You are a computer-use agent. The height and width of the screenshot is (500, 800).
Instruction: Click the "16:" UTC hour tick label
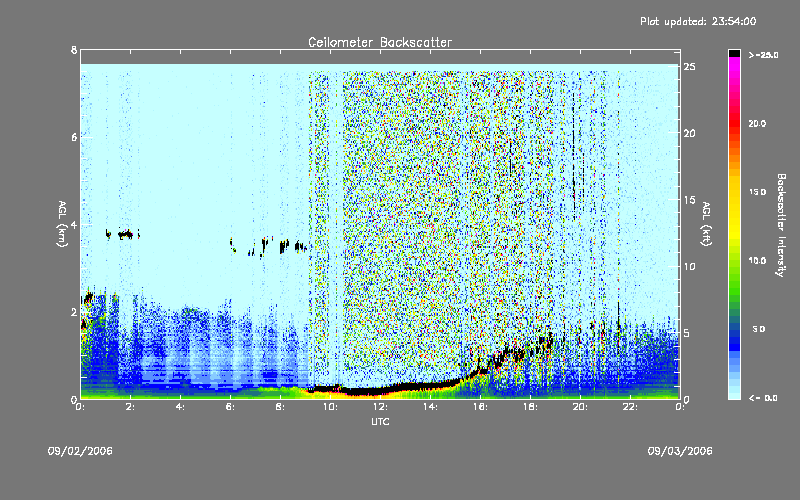pyautogui.click(x=480, y=407)
